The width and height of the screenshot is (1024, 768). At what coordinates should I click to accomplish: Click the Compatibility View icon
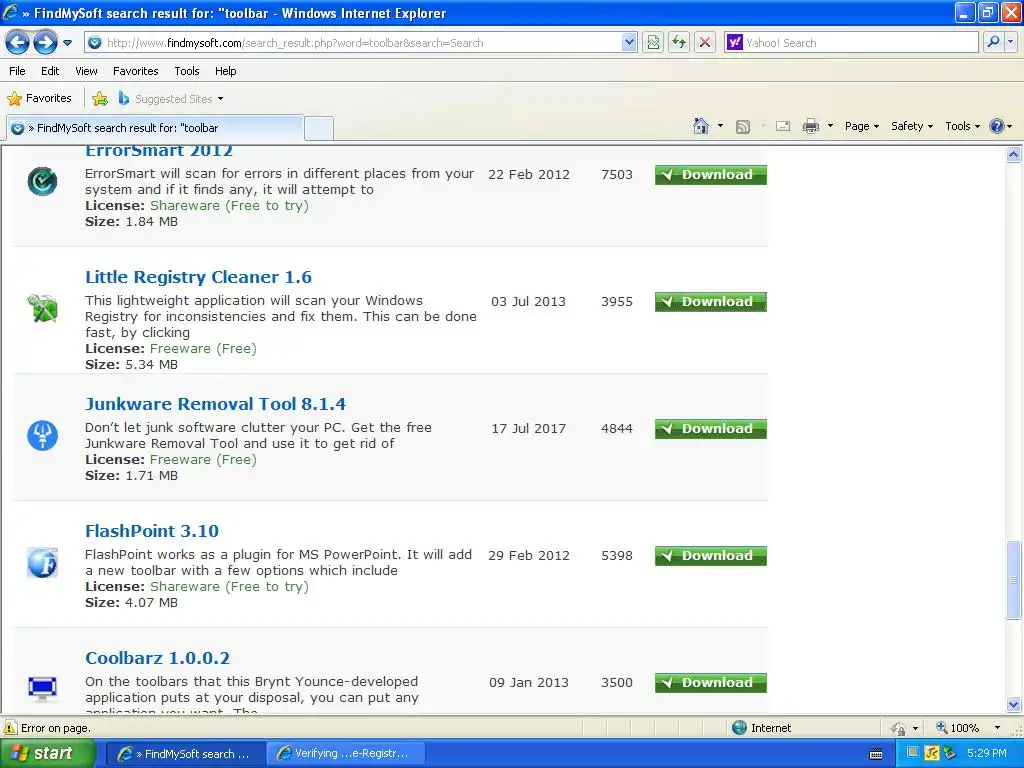tap(653, 43)
